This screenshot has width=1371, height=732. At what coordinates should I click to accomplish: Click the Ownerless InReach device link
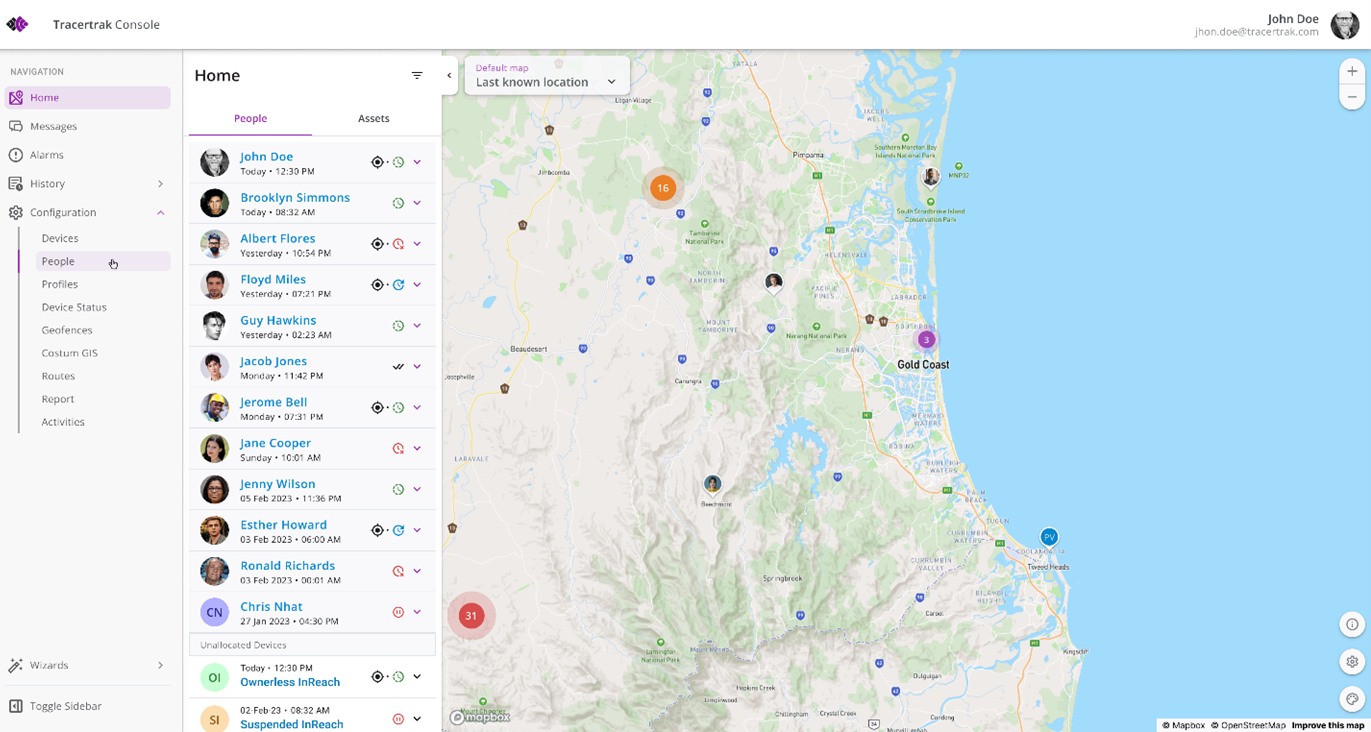290,682
